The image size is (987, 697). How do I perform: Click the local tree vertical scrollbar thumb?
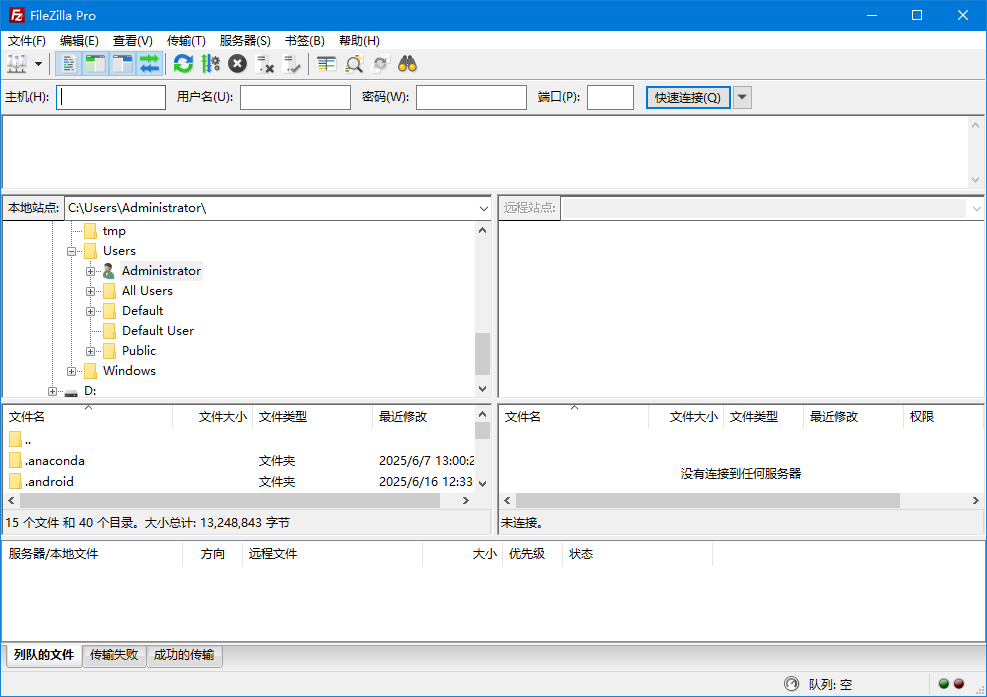[482, 354]
